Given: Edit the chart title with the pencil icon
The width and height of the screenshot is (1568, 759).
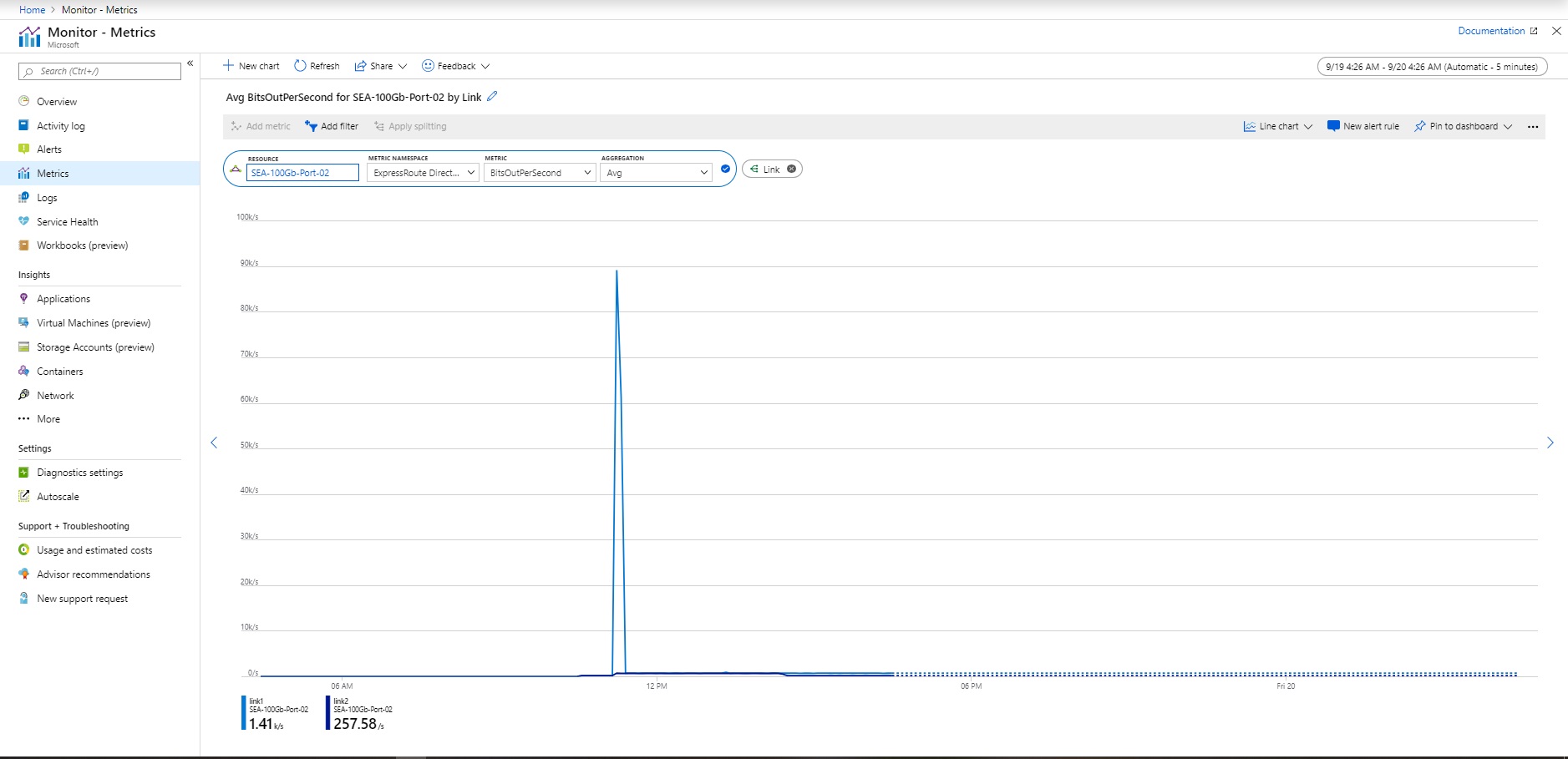Looking at the screenshot, I should pyautogui.click(x=492, y=96).
